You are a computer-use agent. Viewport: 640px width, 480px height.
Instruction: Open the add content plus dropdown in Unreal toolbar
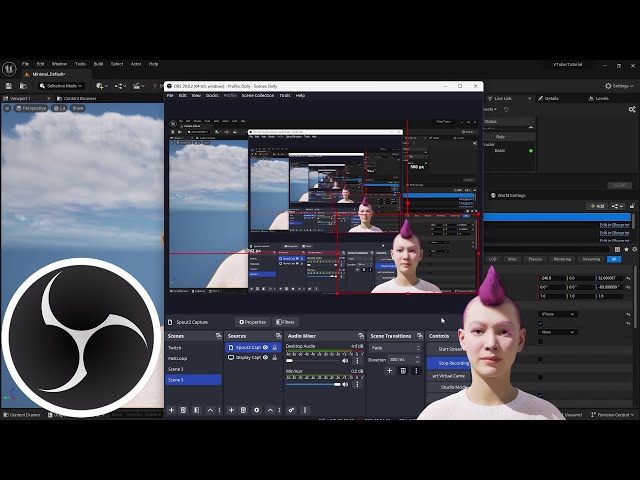coord(102,86)
